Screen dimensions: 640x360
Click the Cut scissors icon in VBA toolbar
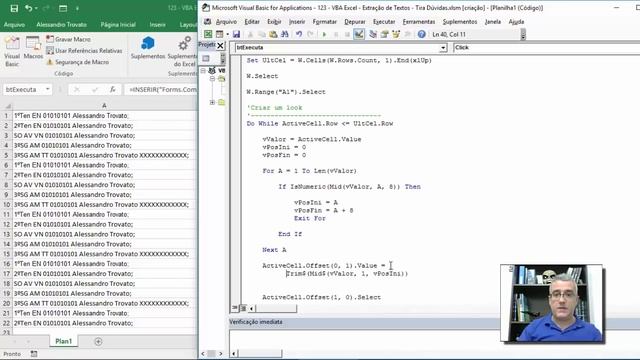pyautogui.click(x=250, y=34)
